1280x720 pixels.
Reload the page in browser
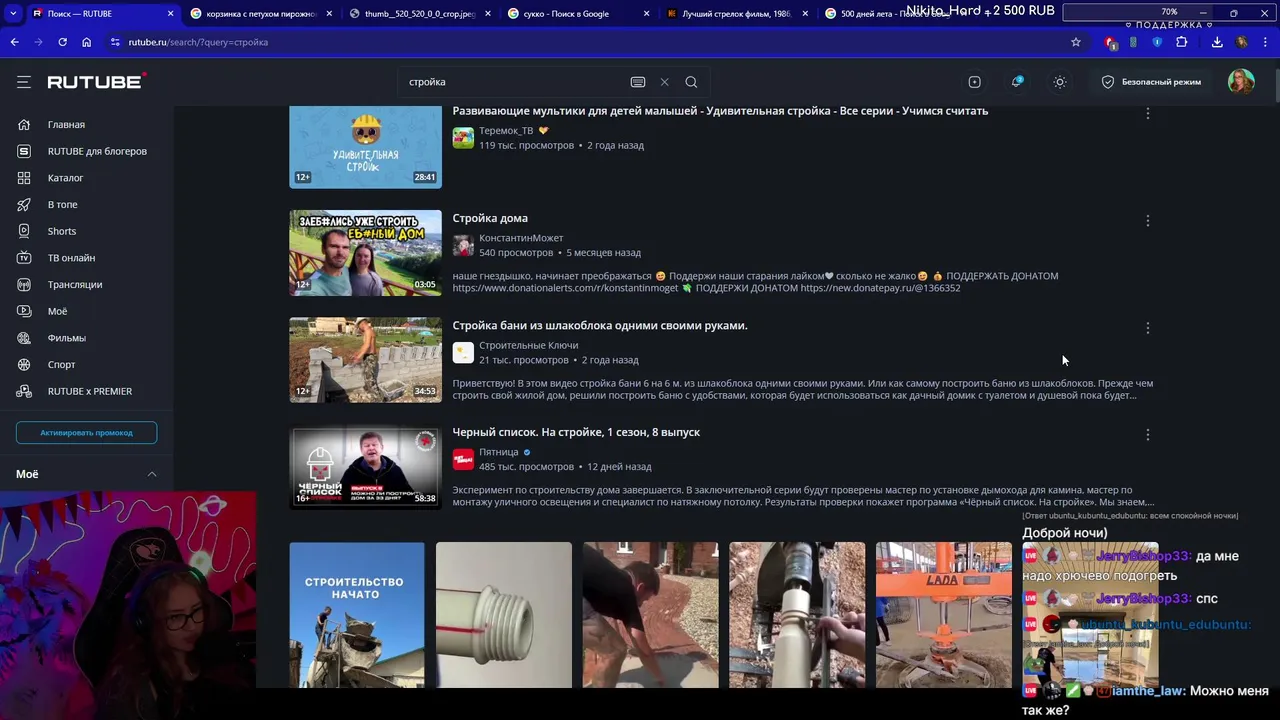62,42
